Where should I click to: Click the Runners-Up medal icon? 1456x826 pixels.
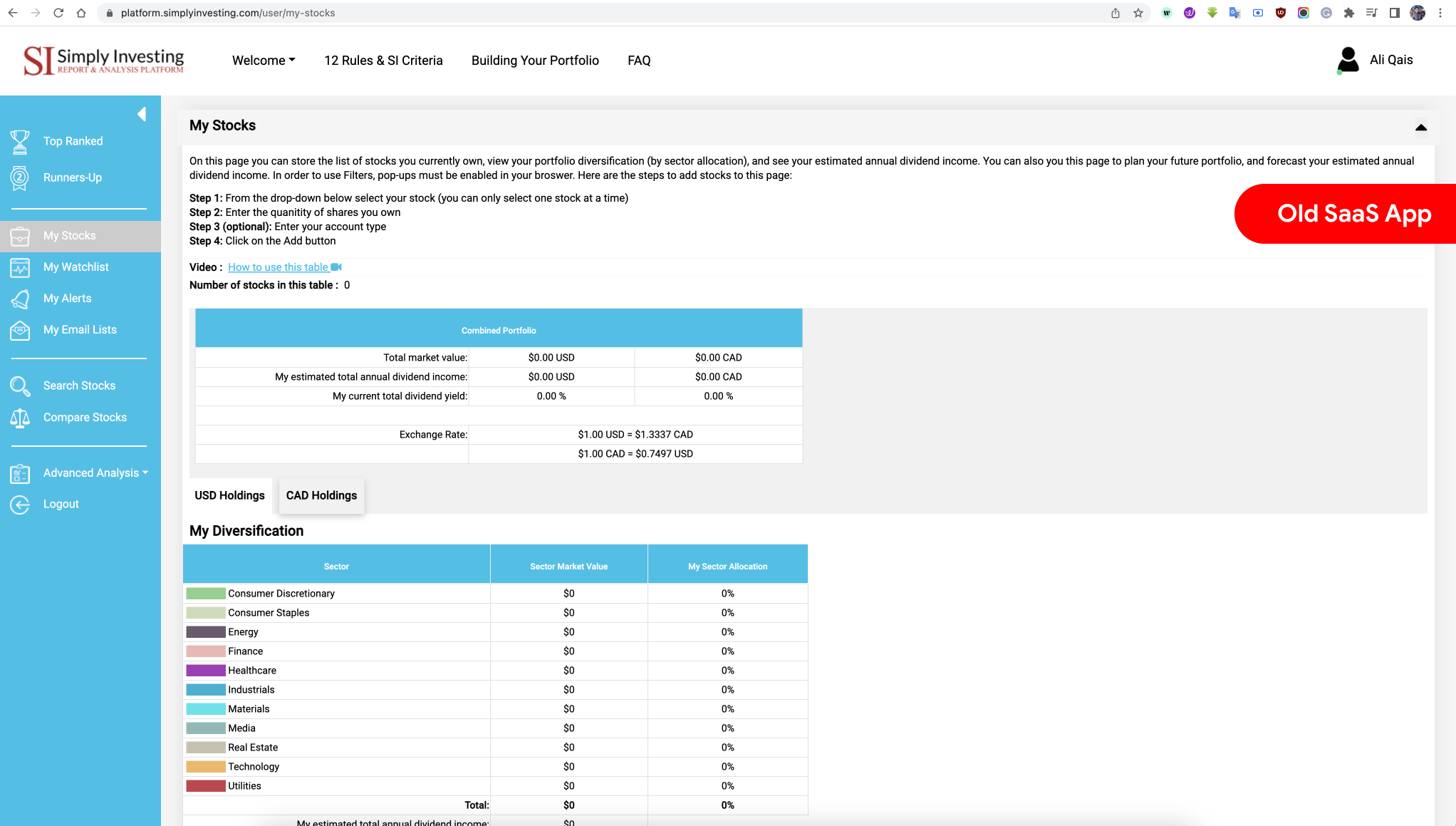coord(20,177)
